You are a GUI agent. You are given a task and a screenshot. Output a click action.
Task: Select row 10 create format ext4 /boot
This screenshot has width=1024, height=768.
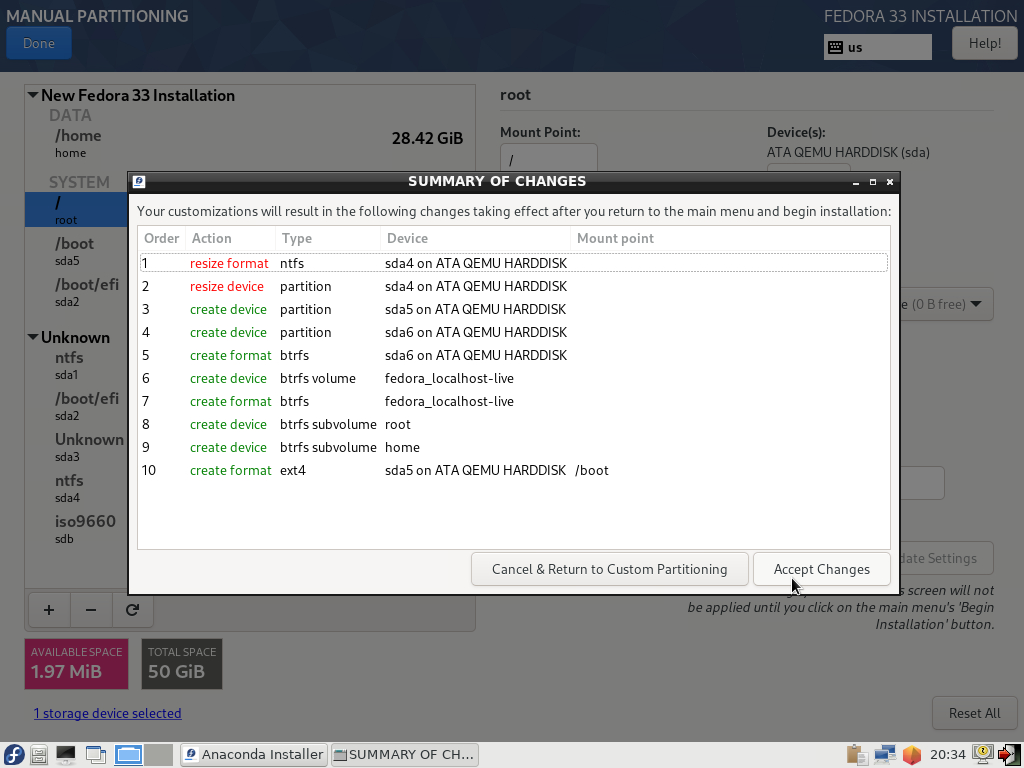click(513, 470)
